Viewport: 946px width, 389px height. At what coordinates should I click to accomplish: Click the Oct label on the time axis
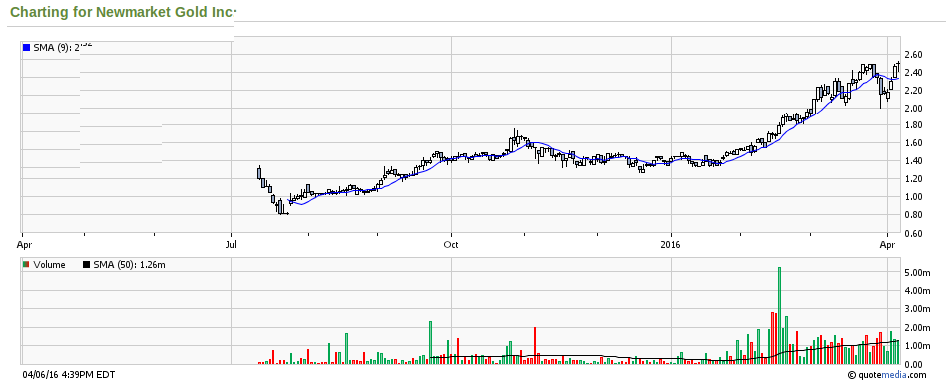451,245
